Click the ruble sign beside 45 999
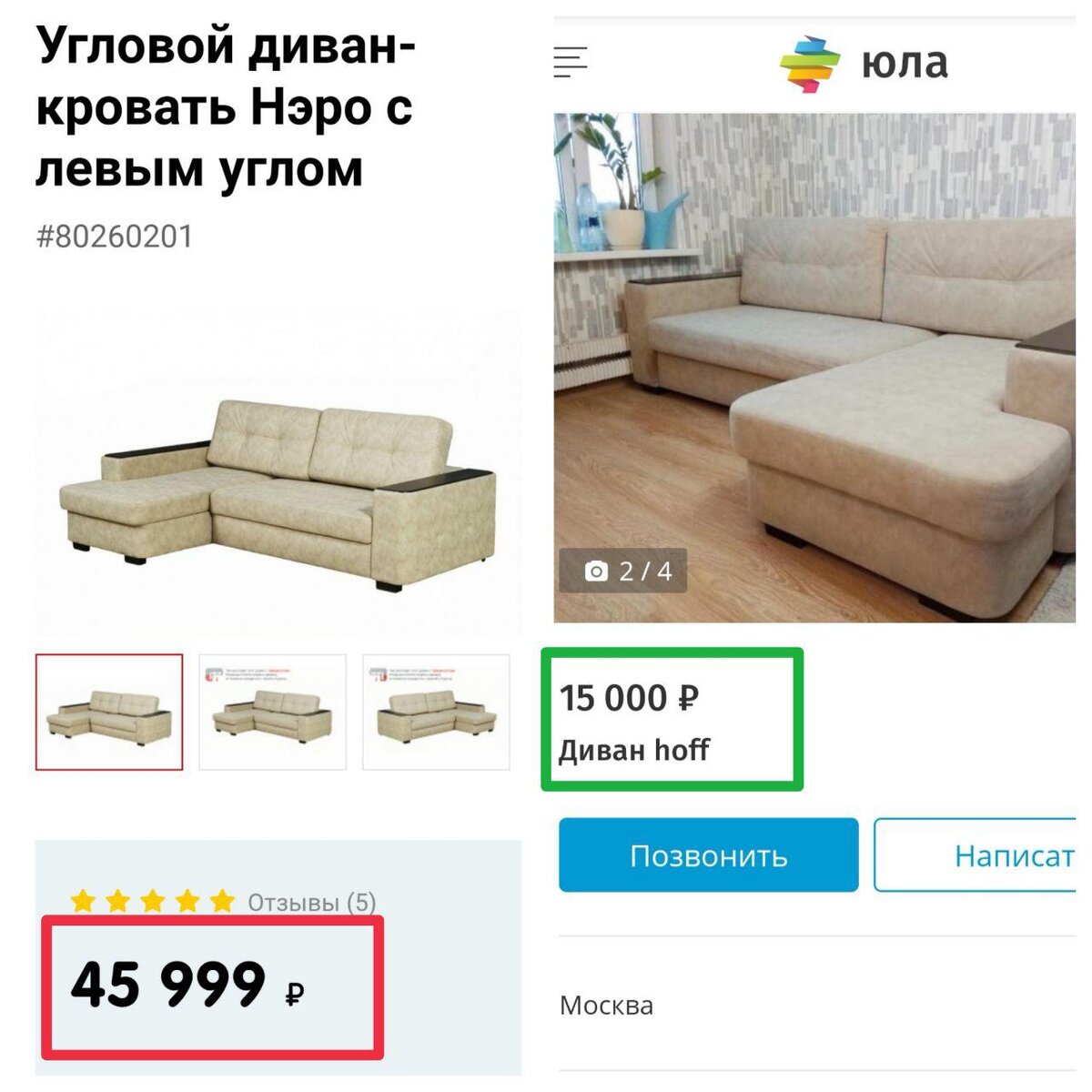The image size is (1092, 1092). [294, 994]
